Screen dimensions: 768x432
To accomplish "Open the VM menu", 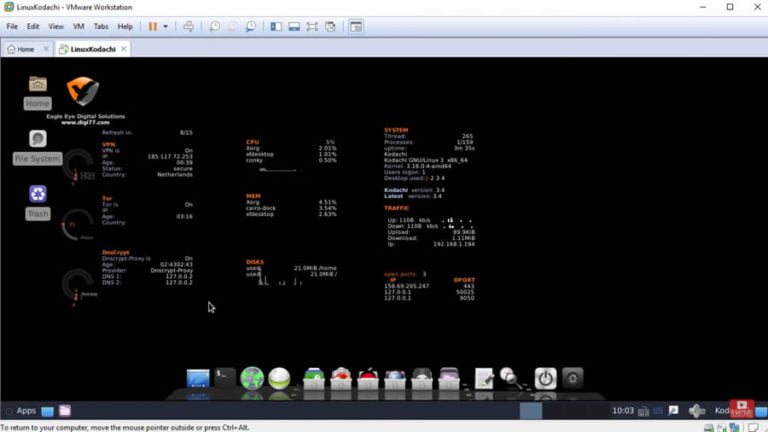I will [x=78, y=26].
